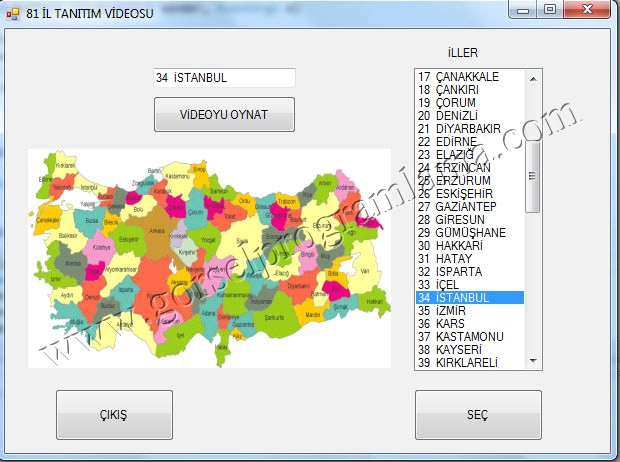Click the application icon in the title bar
Image resolution: width=620 pixels, height=462 pixels.
[13, 10]
